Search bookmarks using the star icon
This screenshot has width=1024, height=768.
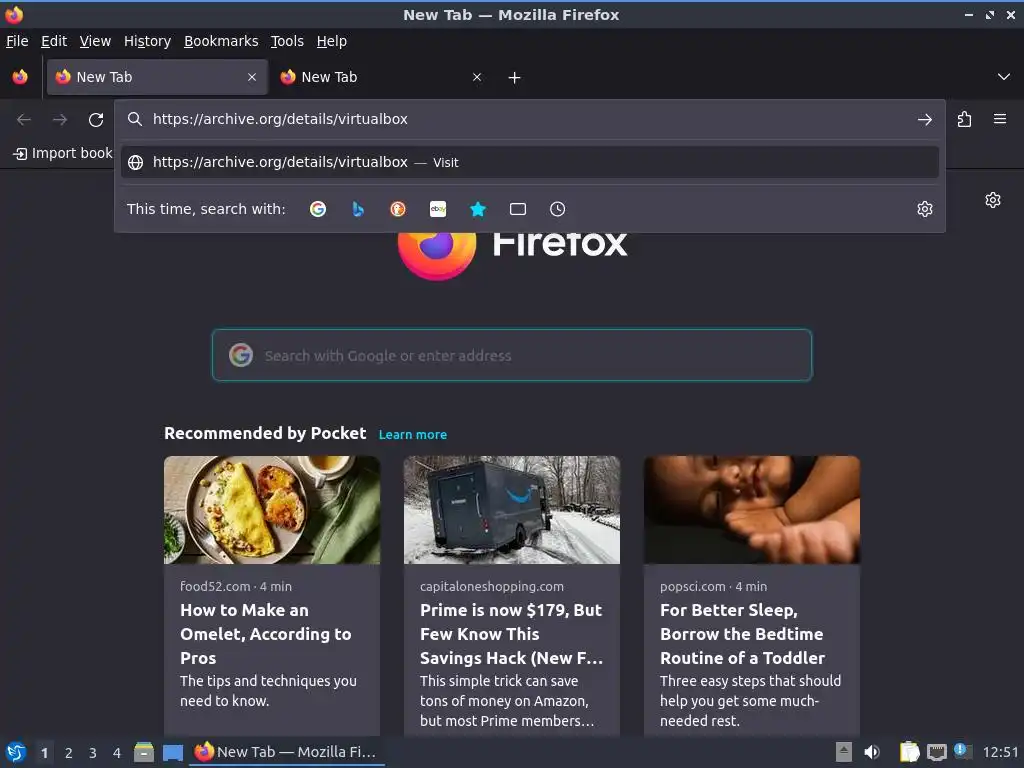[x=478, y=209]
